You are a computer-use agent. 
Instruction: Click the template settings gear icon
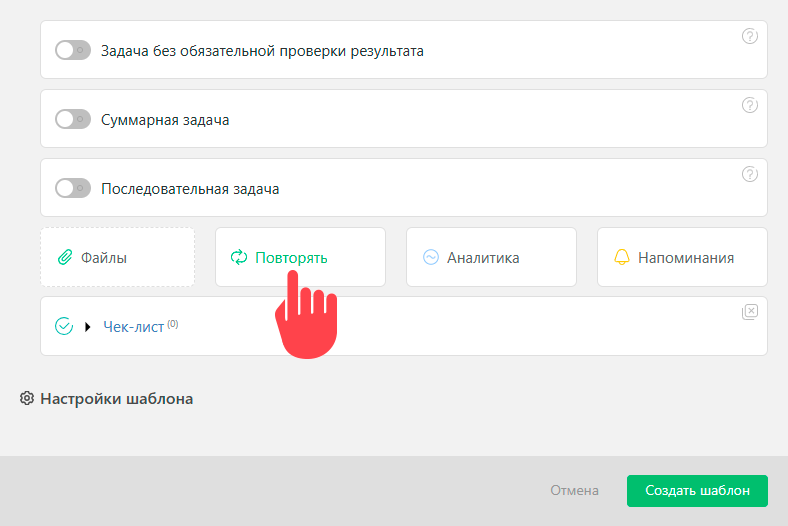[x=27, y=398]
